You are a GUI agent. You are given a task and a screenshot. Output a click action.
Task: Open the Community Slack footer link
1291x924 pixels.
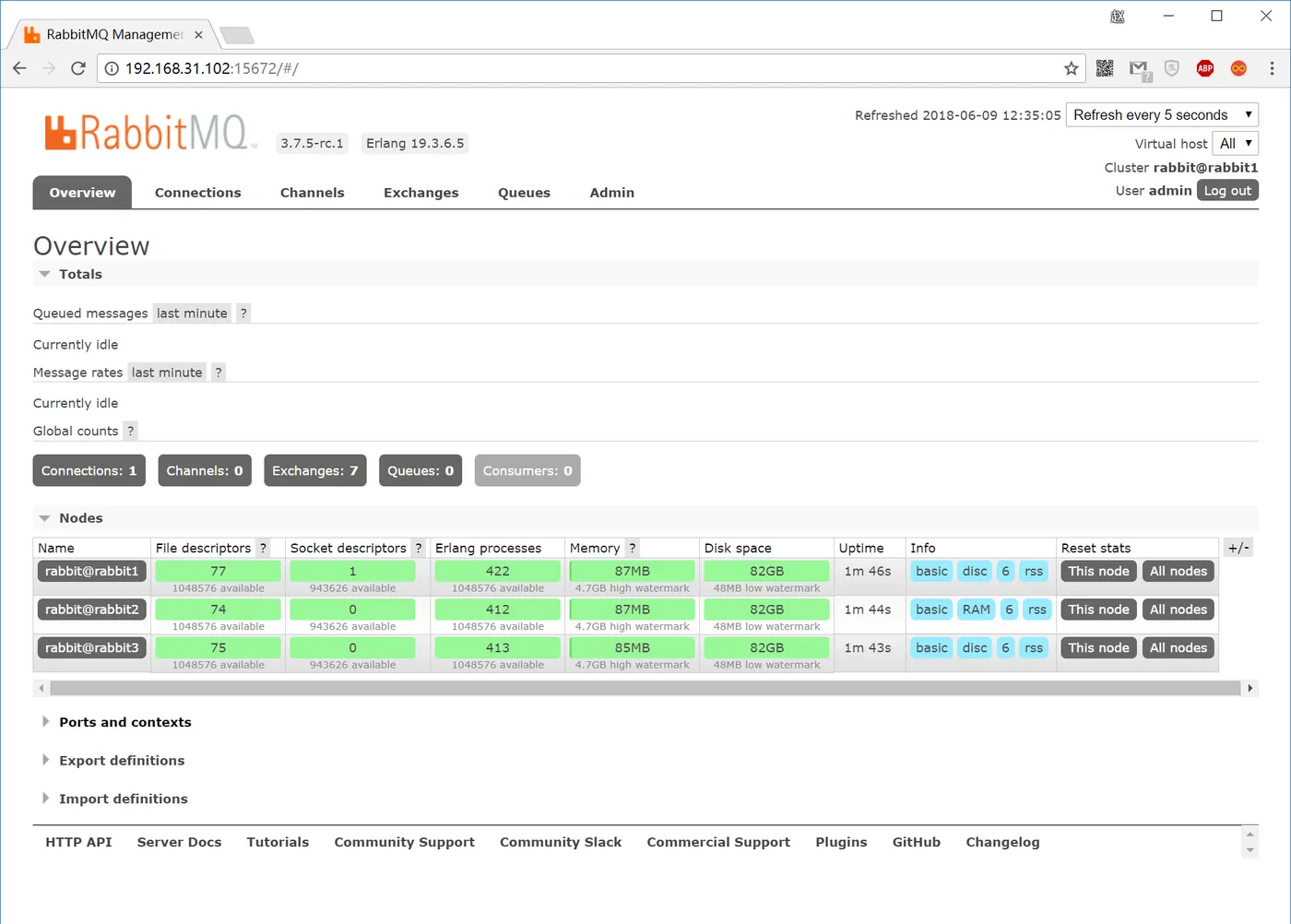[561, 842]
